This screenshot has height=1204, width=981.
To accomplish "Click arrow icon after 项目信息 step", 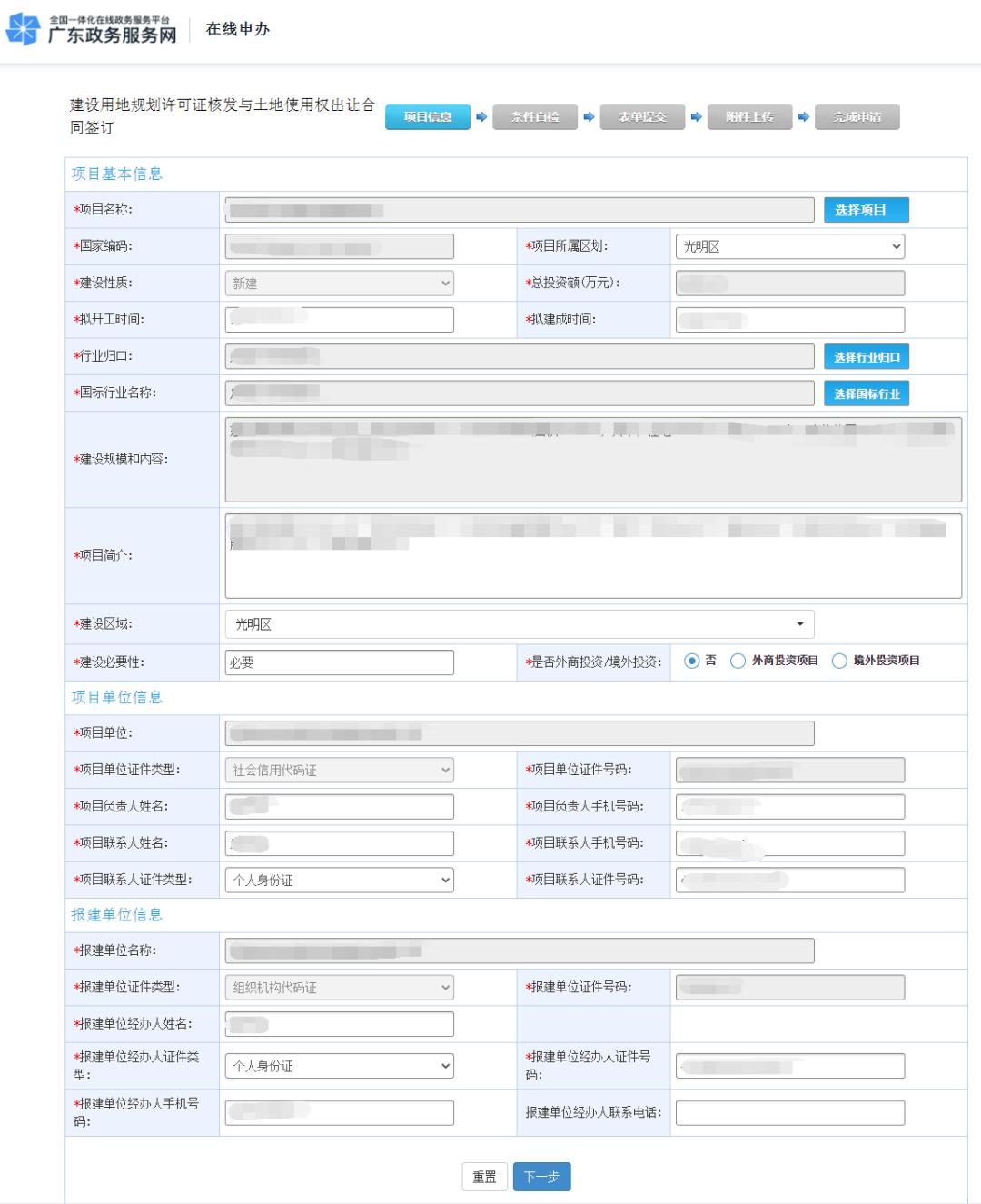I will [x=481, y=117].
